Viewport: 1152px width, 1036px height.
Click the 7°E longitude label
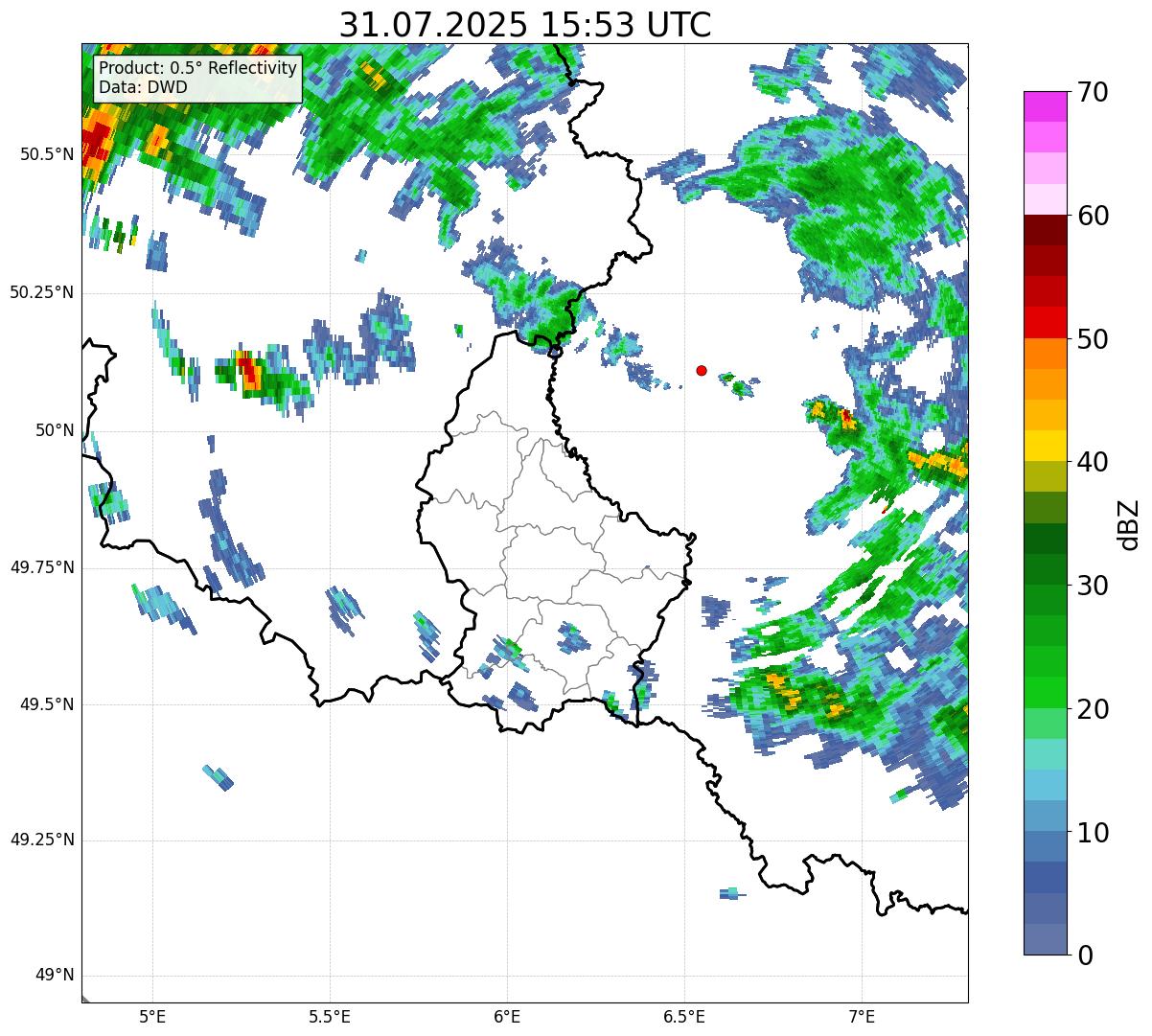pos(862,1017)
